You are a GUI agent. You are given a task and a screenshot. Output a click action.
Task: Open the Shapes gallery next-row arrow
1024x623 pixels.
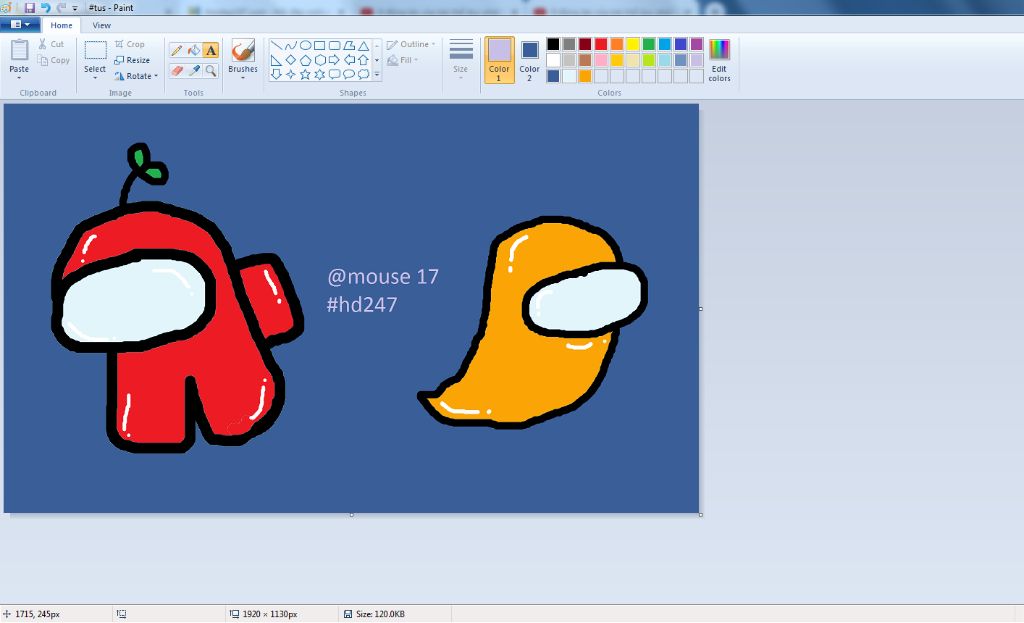coord(377,60)
